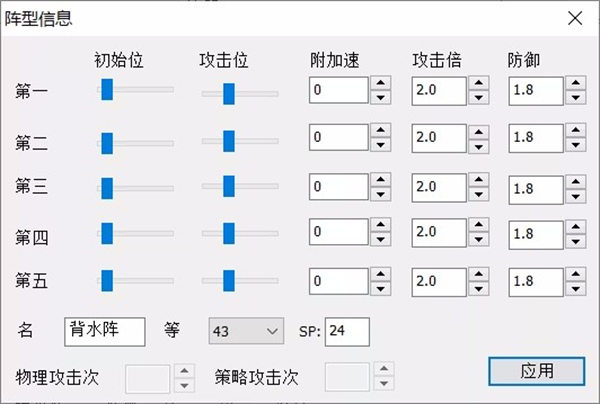Increase 攻击倍 value in 第一 row
Image resolution: width=600 pixels, height=404 pixels.
pos(479,83)
